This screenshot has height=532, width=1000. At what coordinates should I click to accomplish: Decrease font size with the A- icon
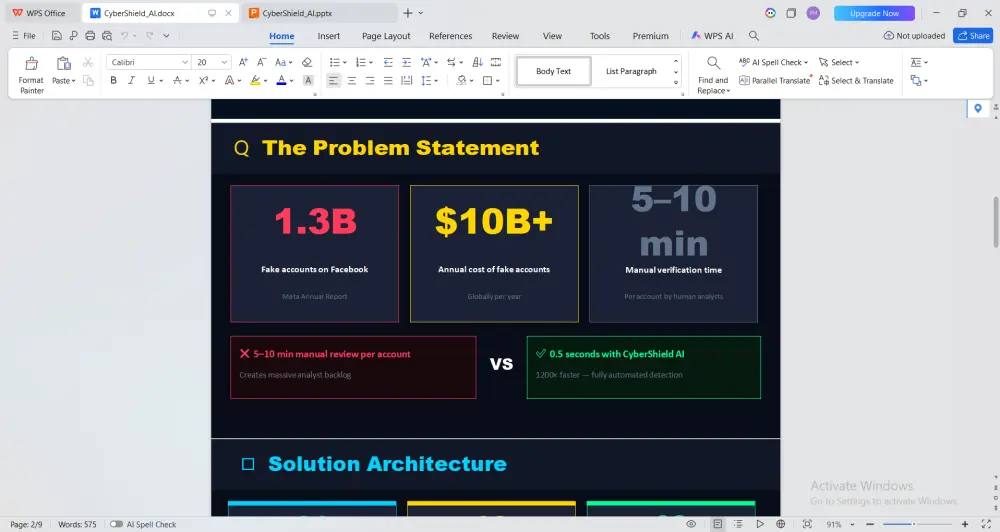tap(261, 62)
